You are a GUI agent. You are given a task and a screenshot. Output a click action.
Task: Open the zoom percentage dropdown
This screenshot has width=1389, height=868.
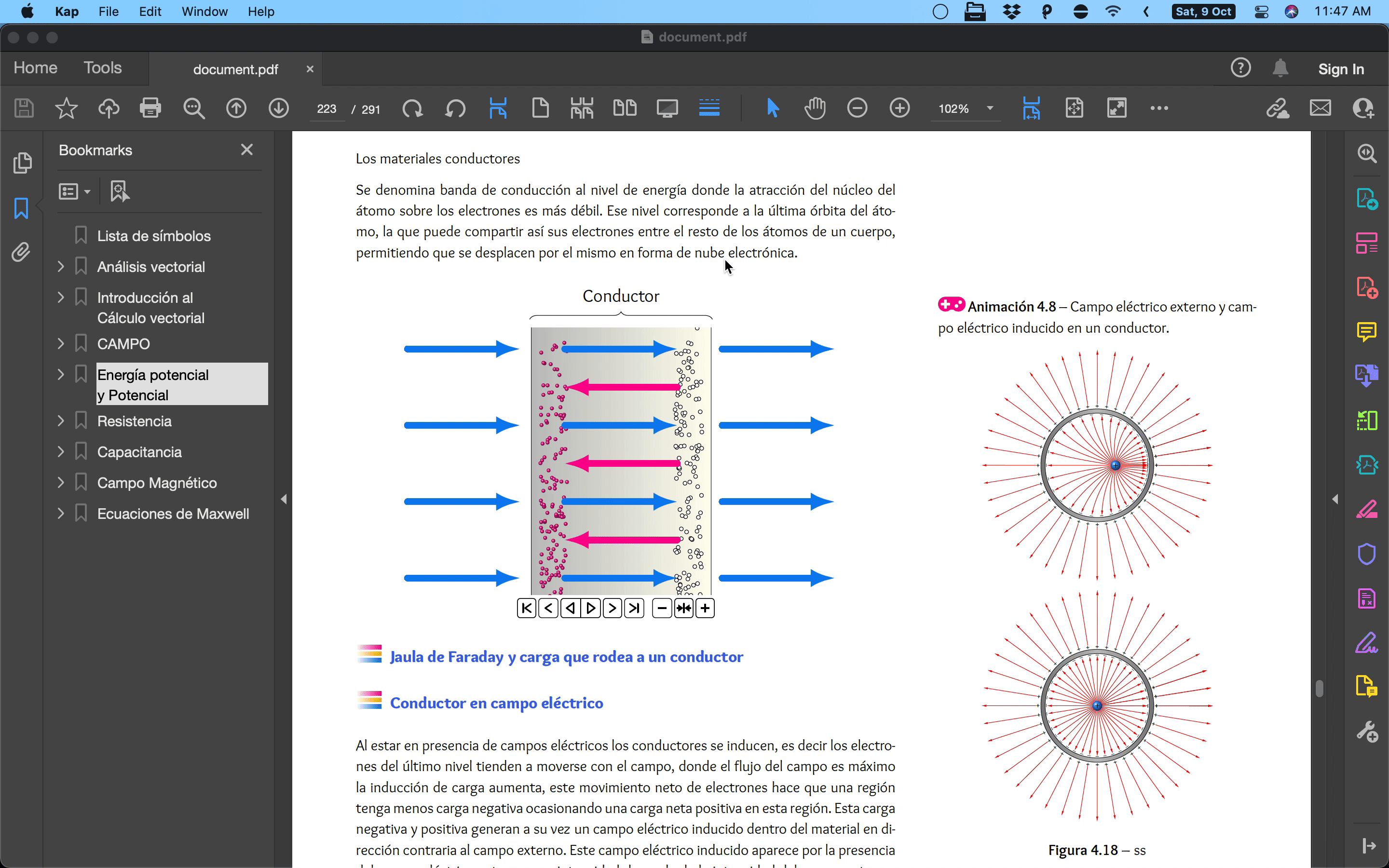point(990,108)
